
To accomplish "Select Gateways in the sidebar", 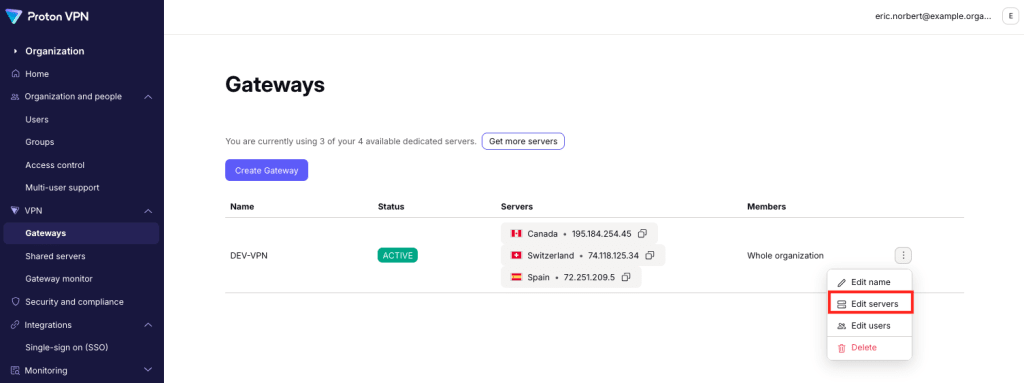I will [82, 233].
